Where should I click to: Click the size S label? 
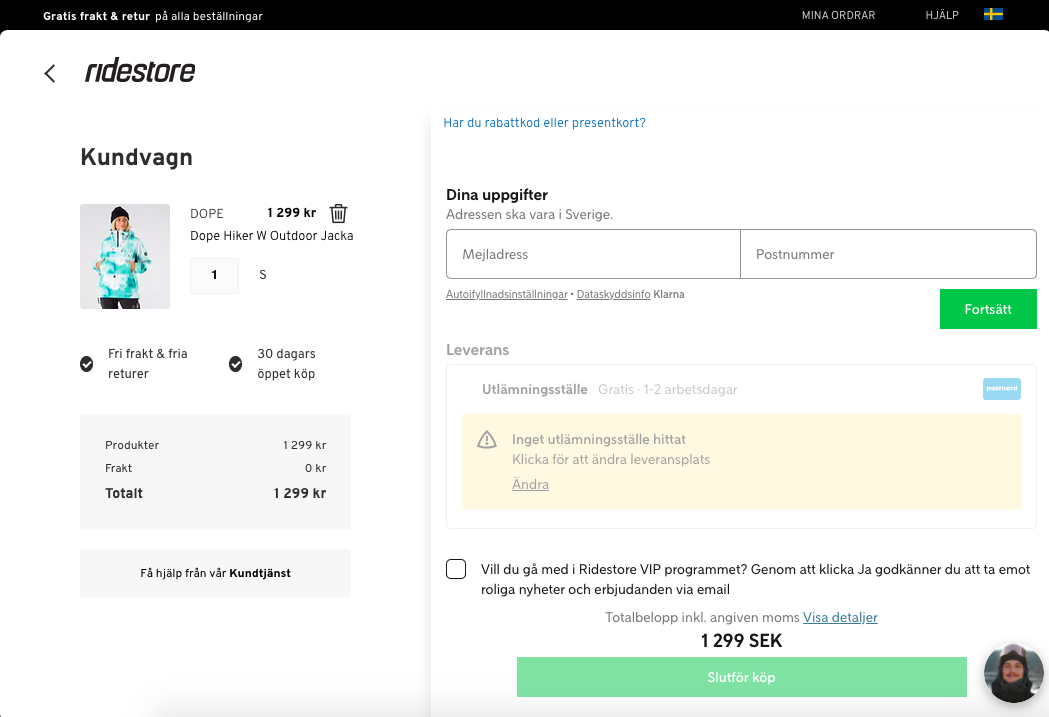point(263,275)
